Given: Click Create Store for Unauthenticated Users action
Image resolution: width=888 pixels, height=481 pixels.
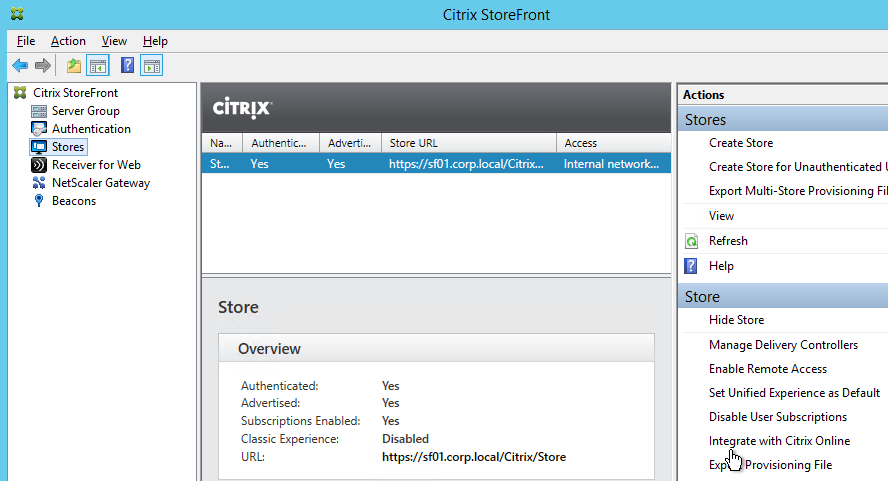Looking at the screenshot, I should (798, 167).
